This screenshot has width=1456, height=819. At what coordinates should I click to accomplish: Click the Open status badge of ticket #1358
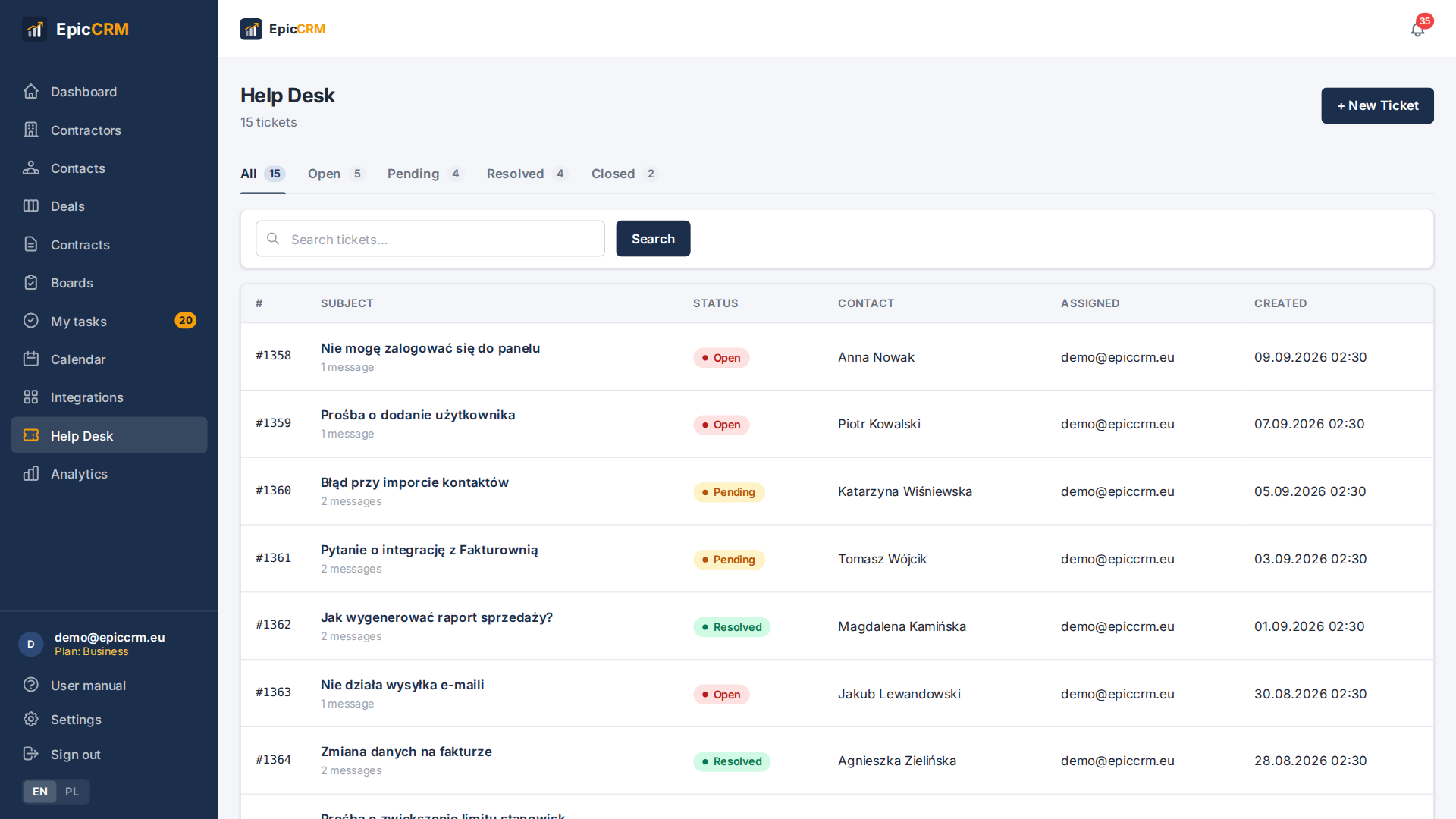pyautogui.click(x=721, y=358)
